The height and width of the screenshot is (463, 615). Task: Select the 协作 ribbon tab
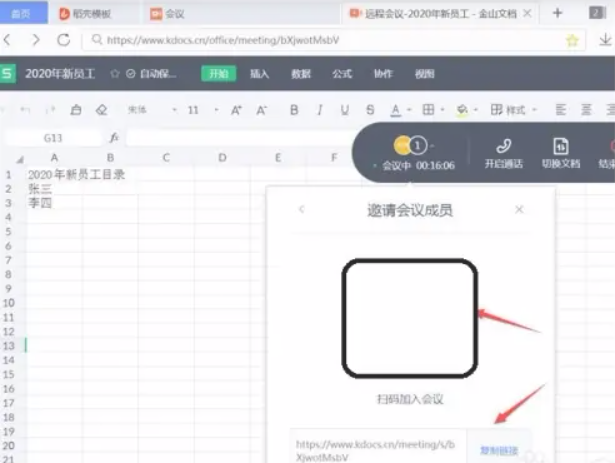tap(383, 74)
